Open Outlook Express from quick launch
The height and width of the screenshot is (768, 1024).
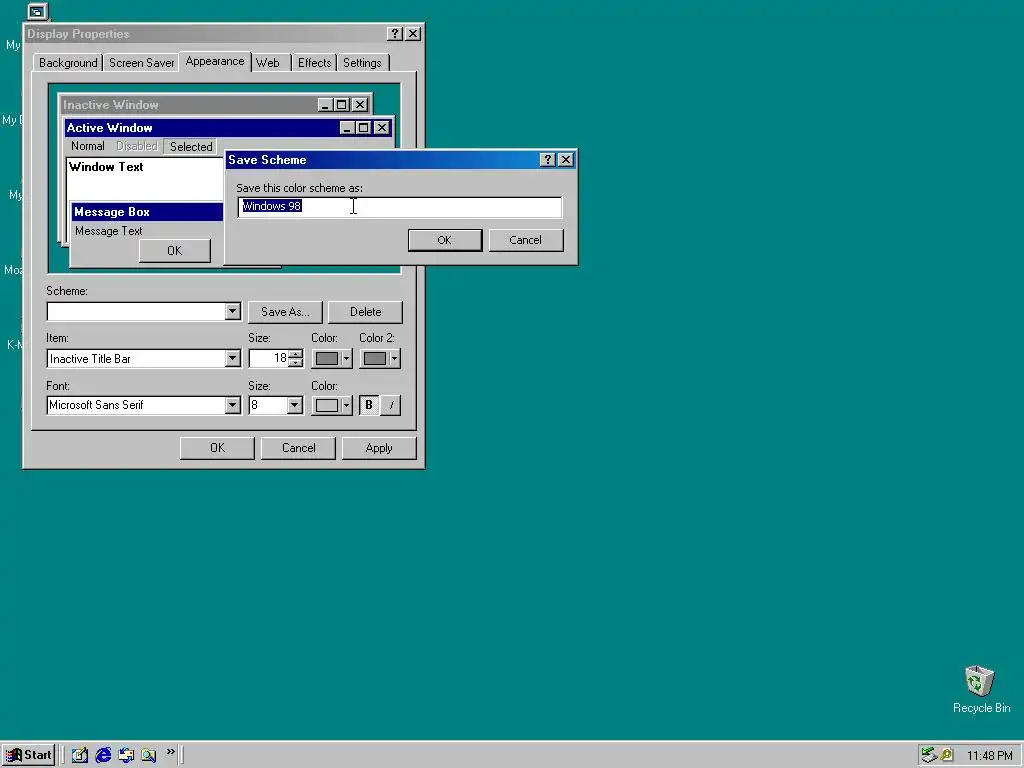coord(126,756)
